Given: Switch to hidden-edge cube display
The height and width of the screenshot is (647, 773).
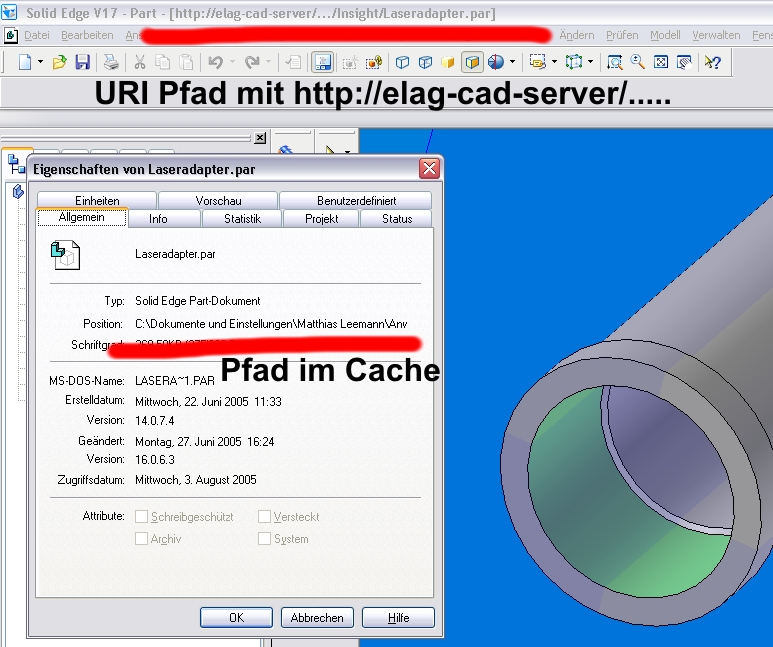Looking at the screenshot, I should pyautogui.click(x=425, y=62).
